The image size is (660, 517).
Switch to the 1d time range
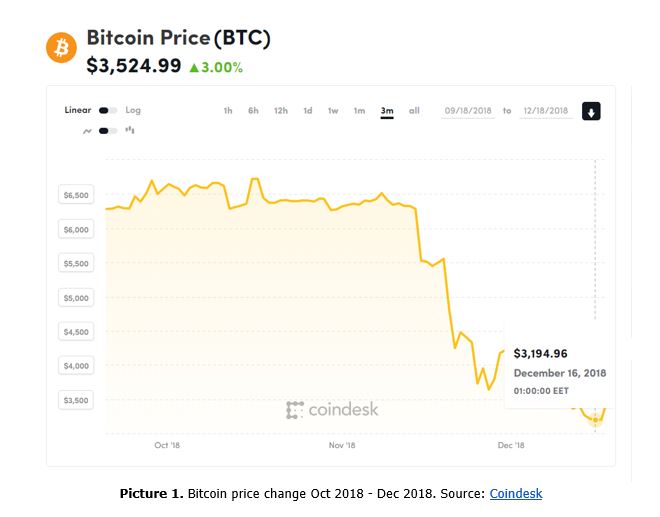pos(308,110)
